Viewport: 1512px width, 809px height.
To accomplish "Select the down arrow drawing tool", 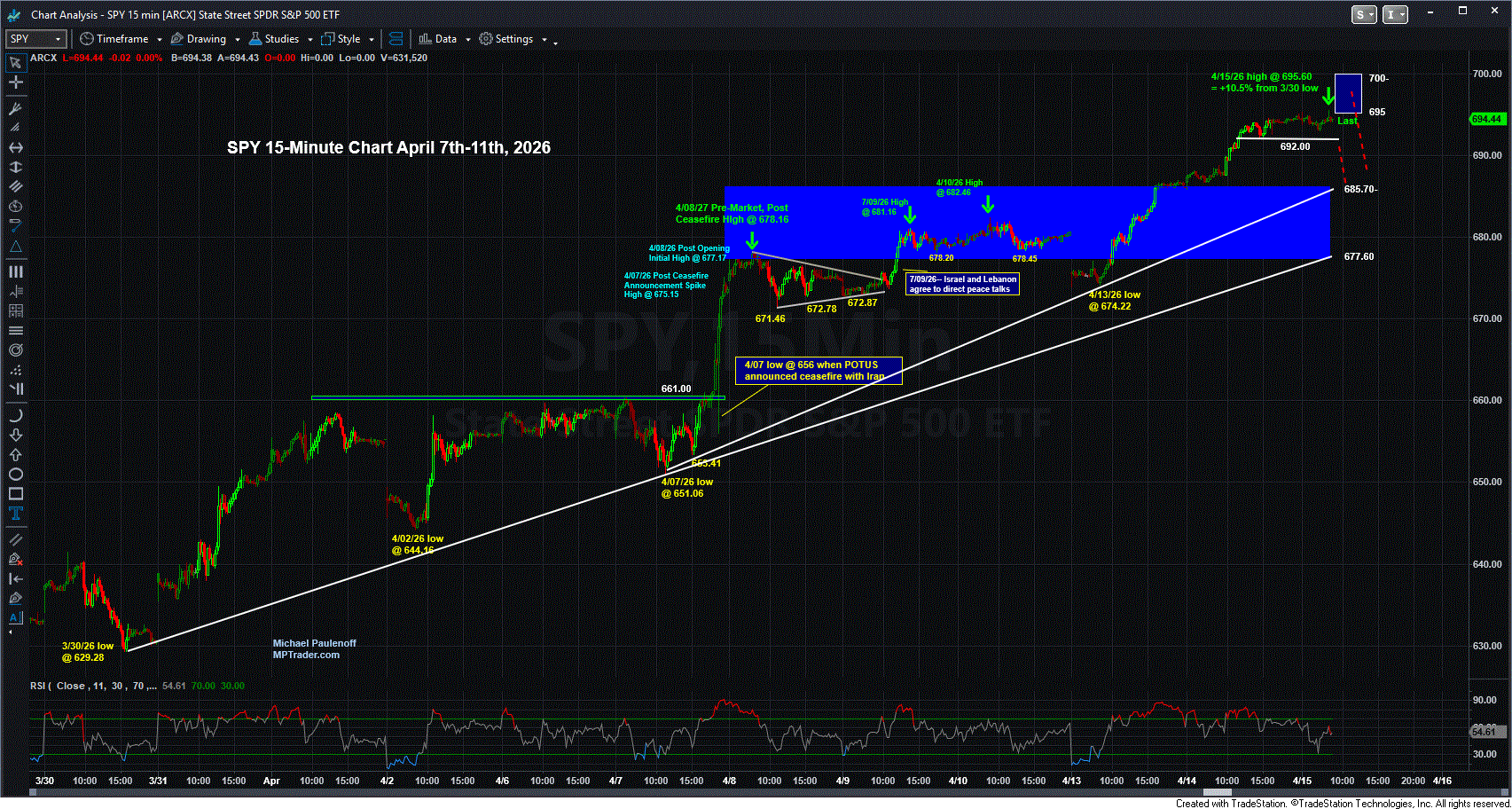I will [15, 435].
